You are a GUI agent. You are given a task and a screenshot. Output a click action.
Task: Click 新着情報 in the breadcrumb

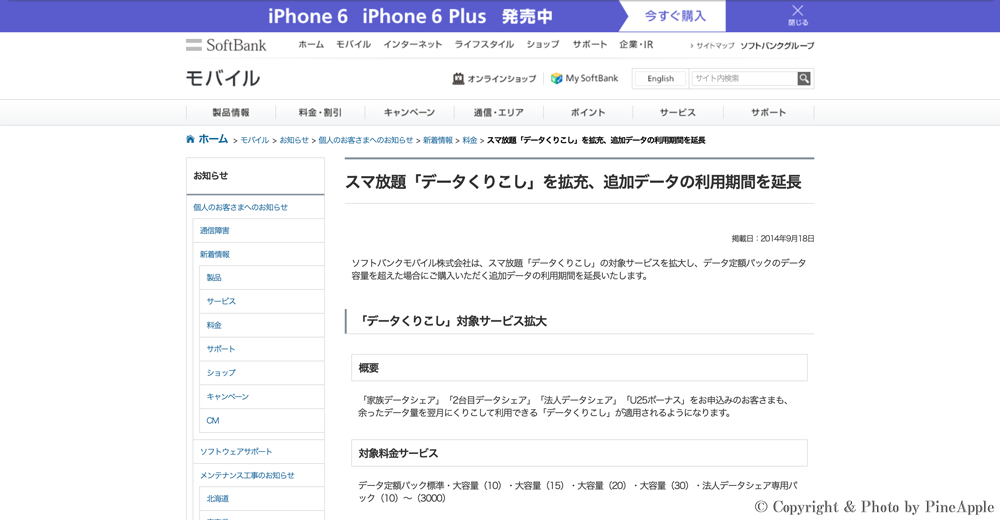tap(438, 141)
